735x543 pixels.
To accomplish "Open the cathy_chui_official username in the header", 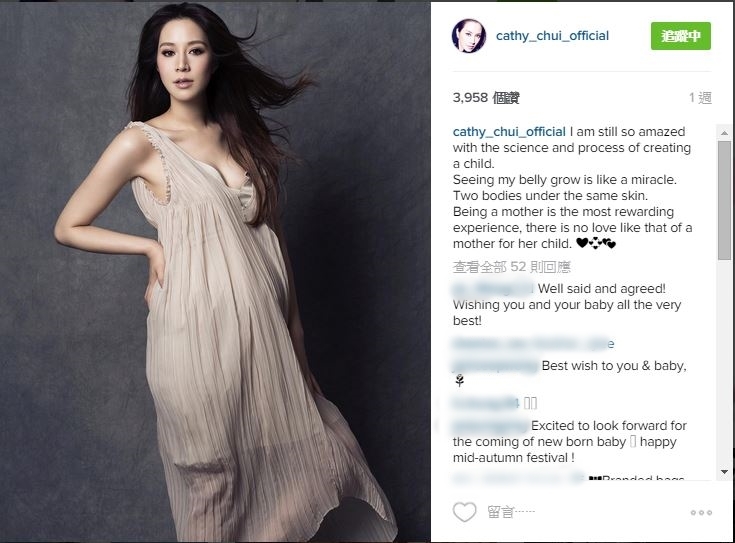I will (552, 36).
